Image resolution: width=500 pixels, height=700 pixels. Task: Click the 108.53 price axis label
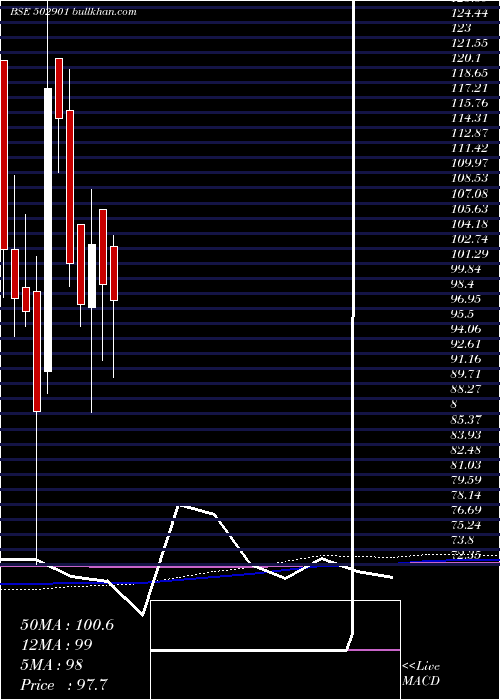coord(469,179)
